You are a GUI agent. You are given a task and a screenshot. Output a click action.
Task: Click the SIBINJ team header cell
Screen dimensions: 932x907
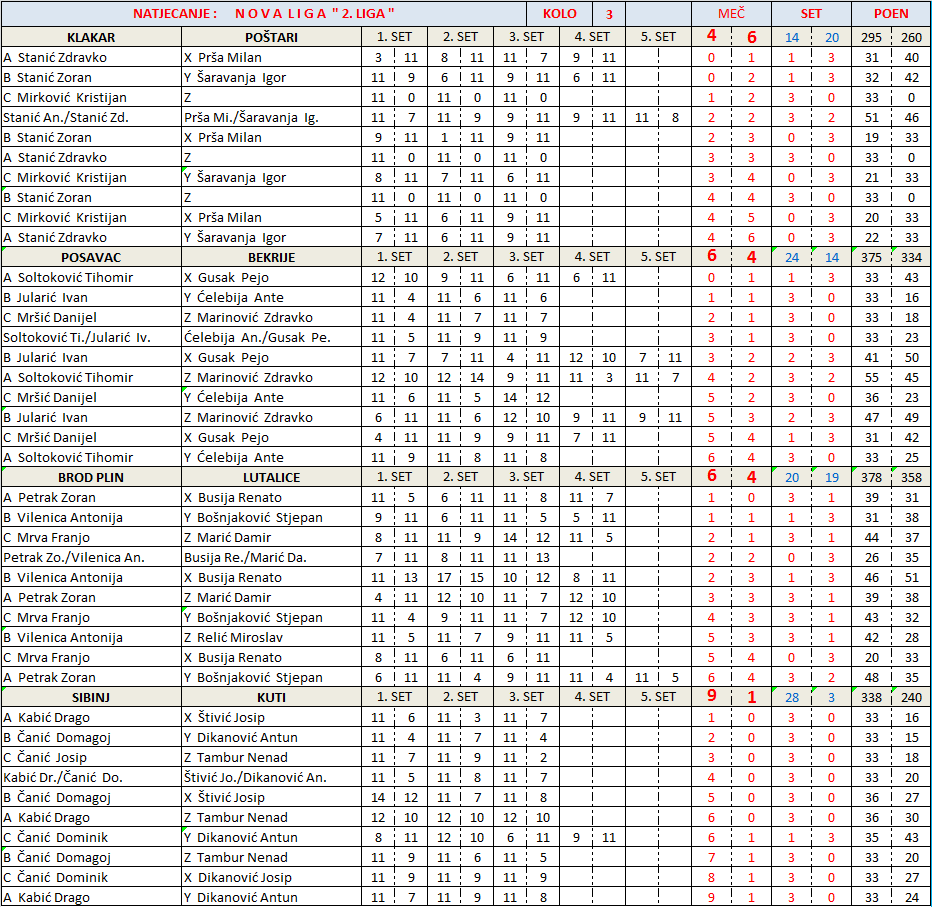[91, 697]
